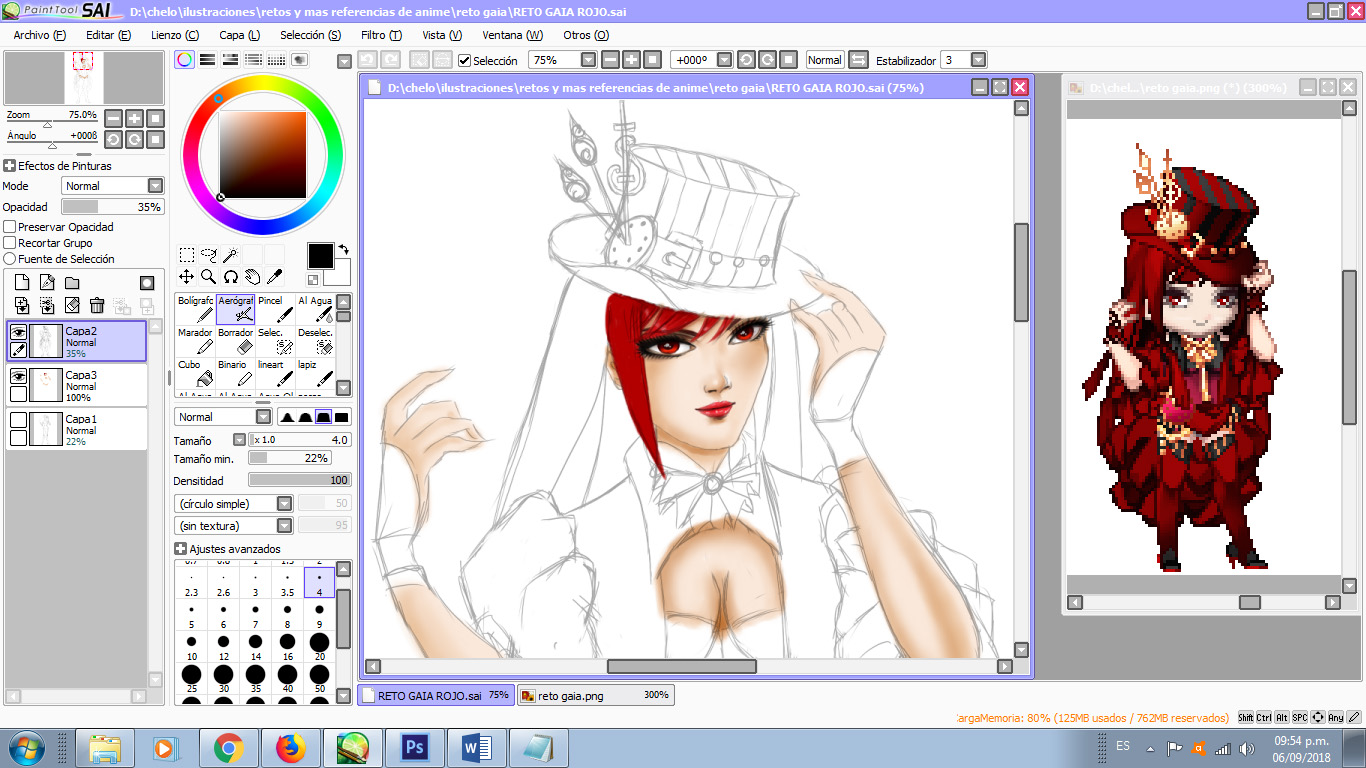Image resolution: width=1366 pixels, height=768 pixels.
Task: Expand the Efectos de Pinturas section
Action: tap(9, 166)
